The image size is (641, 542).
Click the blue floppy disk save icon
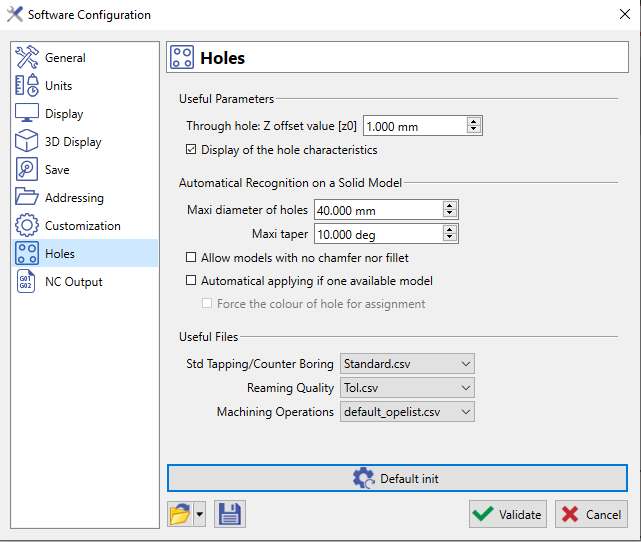pos(229,514)
